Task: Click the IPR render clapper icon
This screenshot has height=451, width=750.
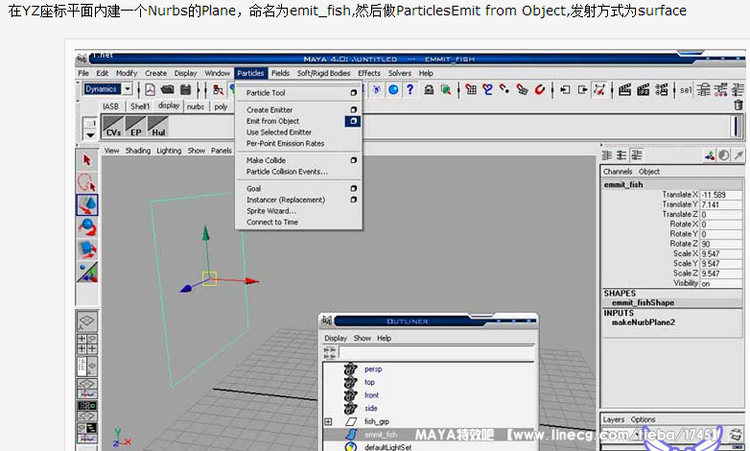Action: [x=643, y=89]
